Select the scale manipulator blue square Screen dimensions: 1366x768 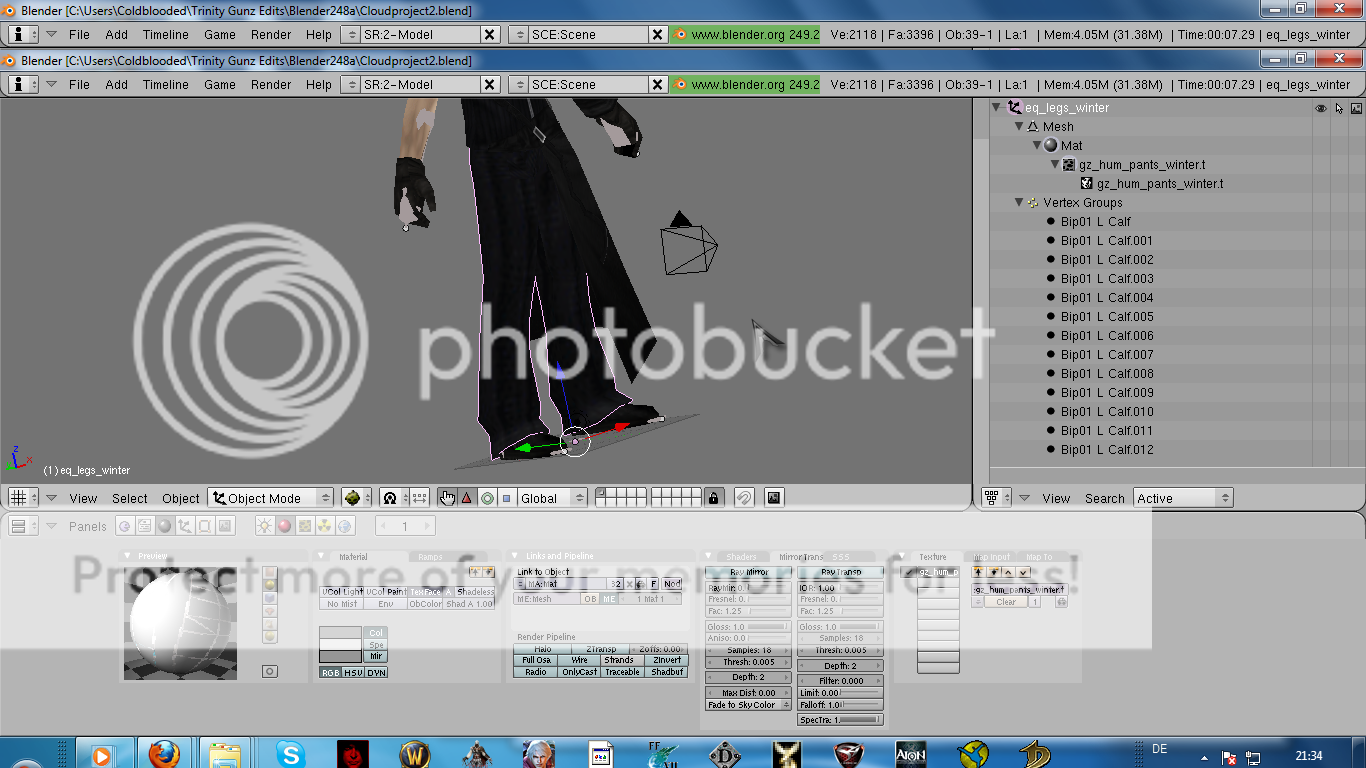(506, 498)
